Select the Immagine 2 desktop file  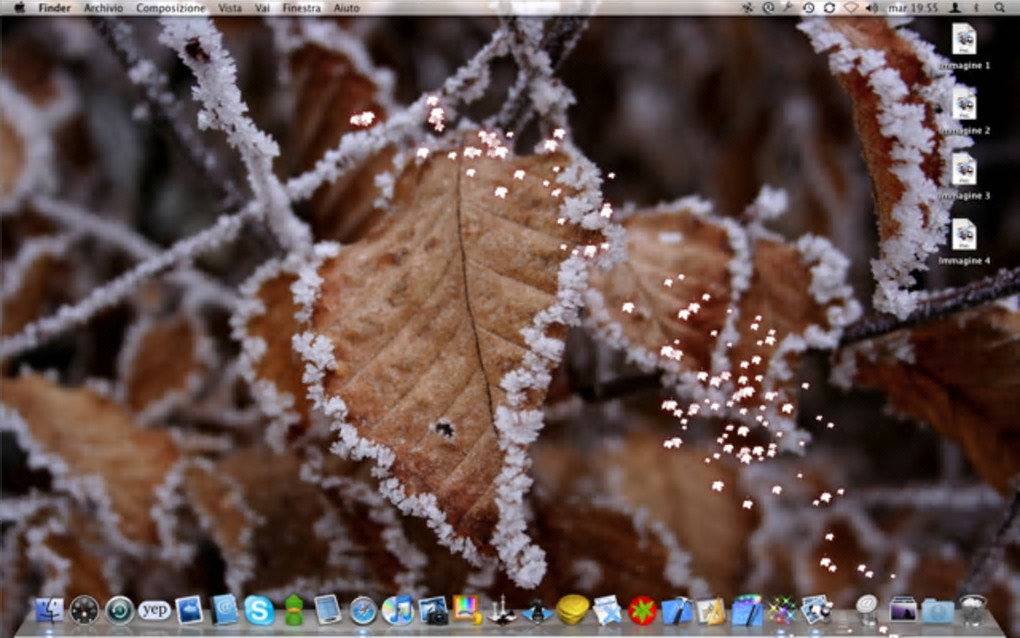964,111
